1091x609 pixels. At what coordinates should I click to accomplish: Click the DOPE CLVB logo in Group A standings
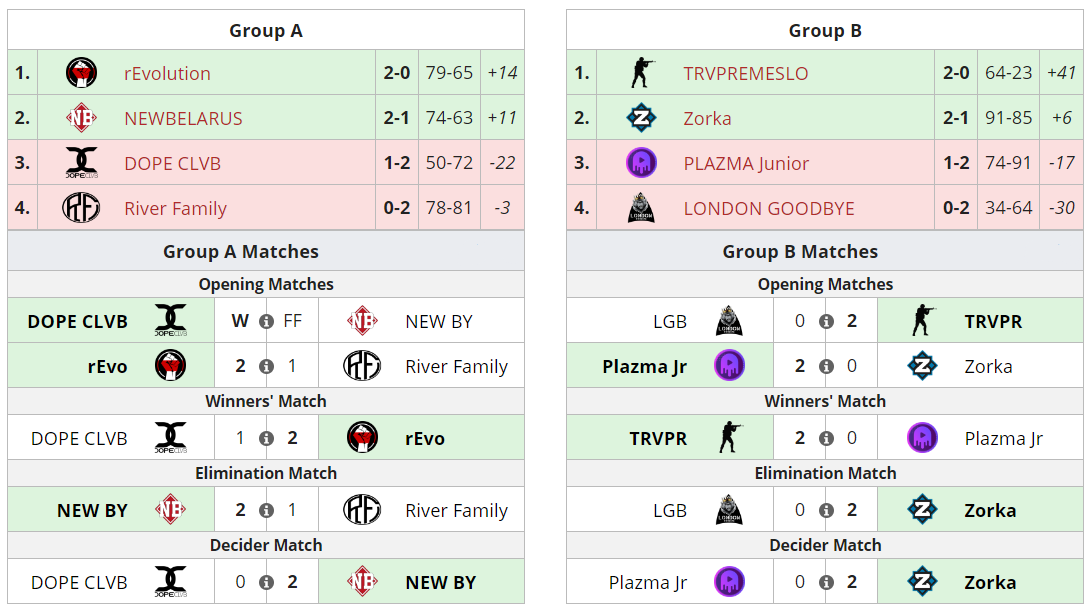click(x=81, y=163)
